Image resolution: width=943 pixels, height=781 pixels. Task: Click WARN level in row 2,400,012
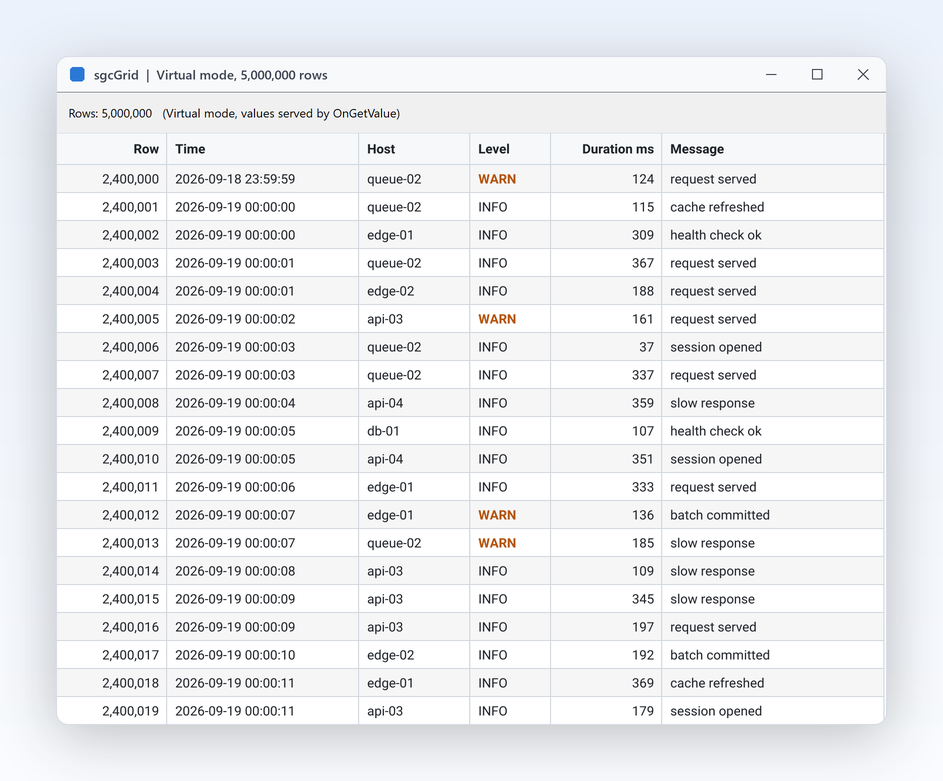tap(497, 515)
